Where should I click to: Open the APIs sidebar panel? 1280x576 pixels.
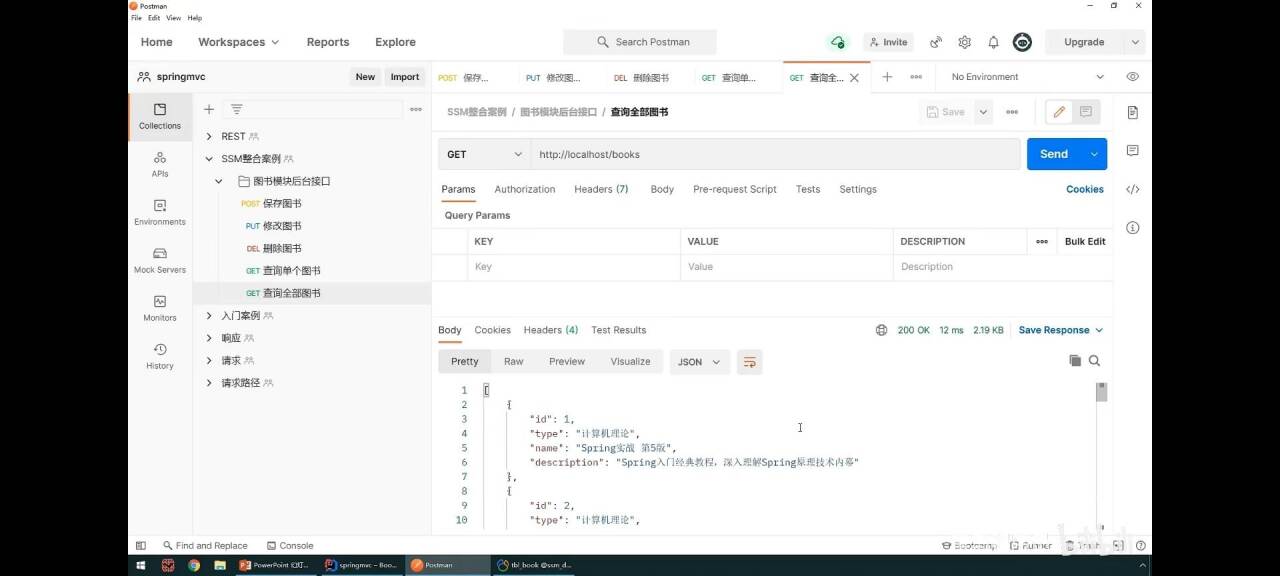(x=160, y=165)
